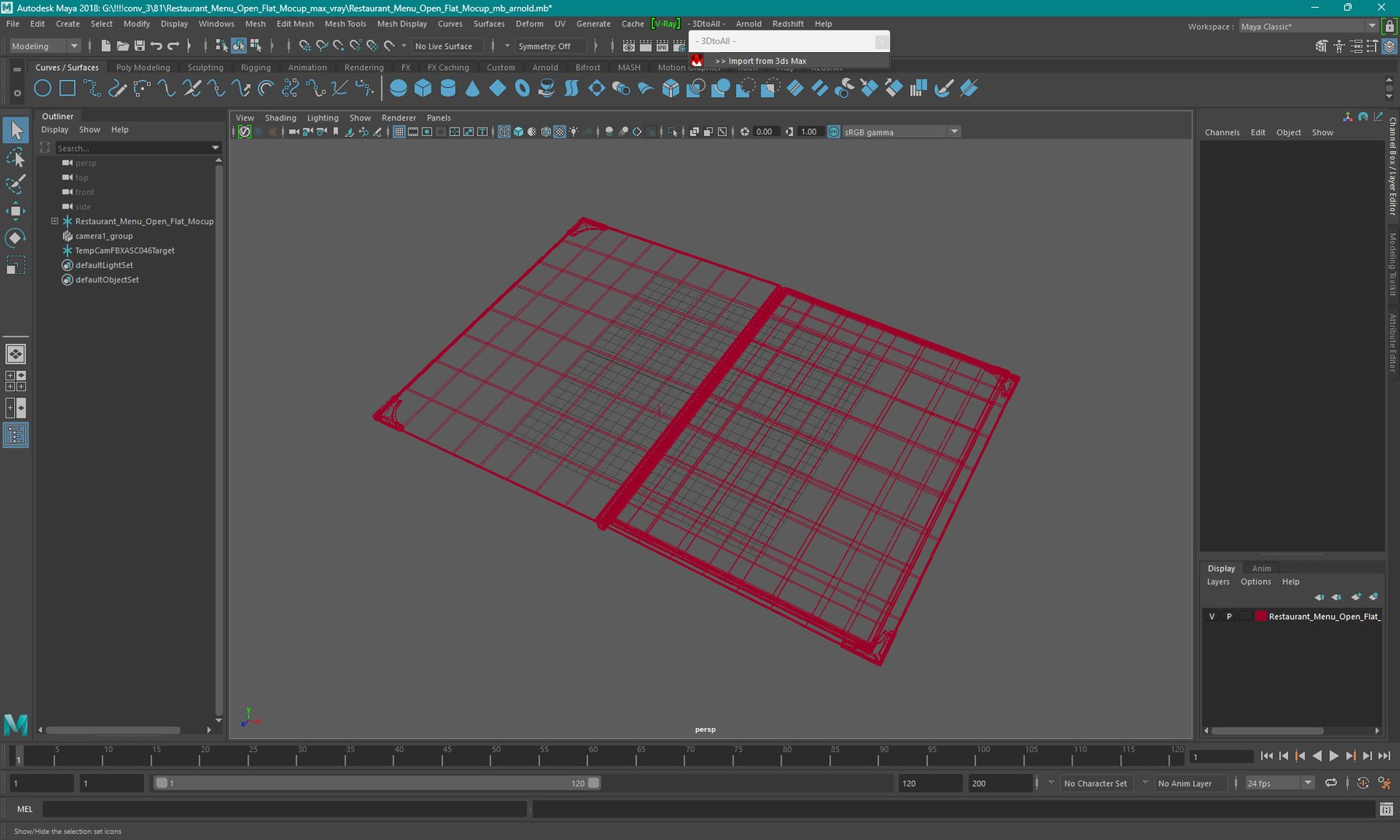Select the NURBS circle shelf icon

pyautogui.click(x=43, y=89)
